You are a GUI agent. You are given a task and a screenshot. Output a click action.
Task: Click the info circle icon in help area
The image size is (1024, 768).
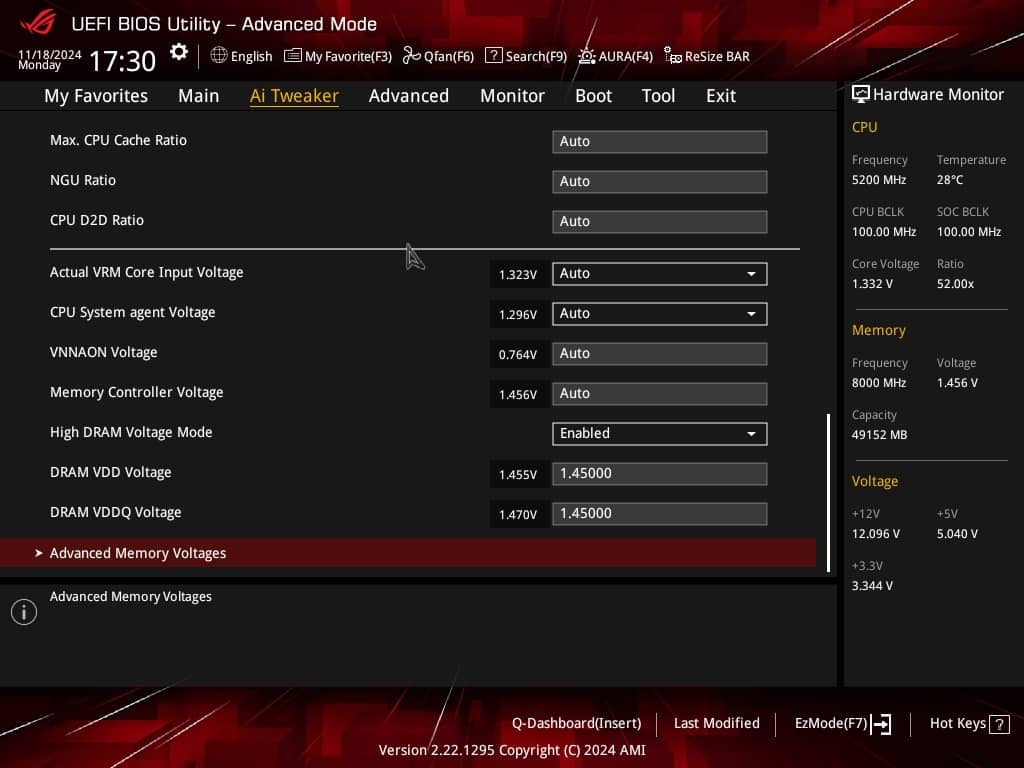pos(24,612)
